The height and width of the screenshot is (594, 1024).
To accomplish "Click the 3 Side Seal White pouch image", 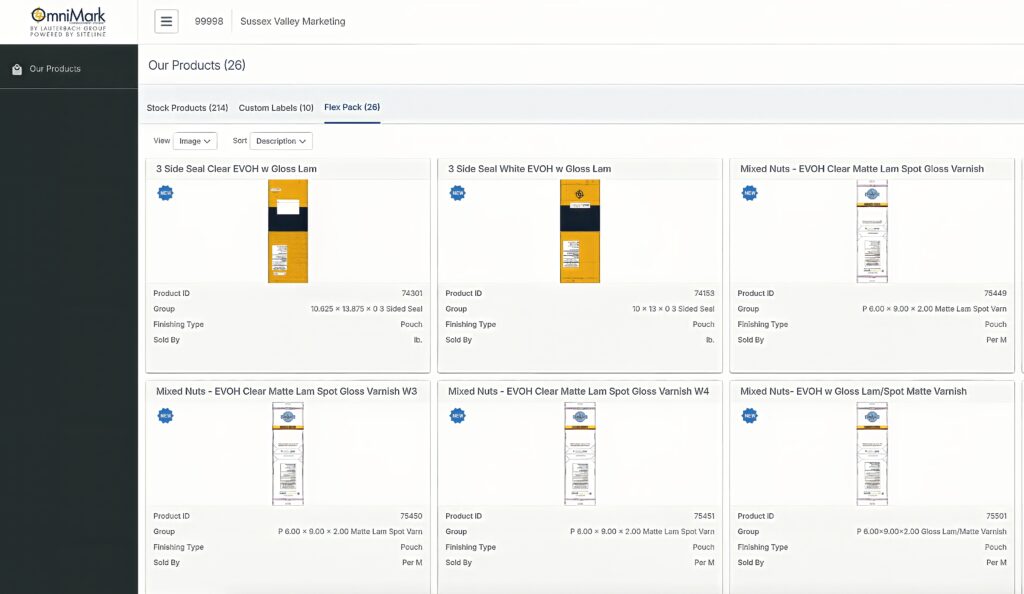I will pos(580,232).
